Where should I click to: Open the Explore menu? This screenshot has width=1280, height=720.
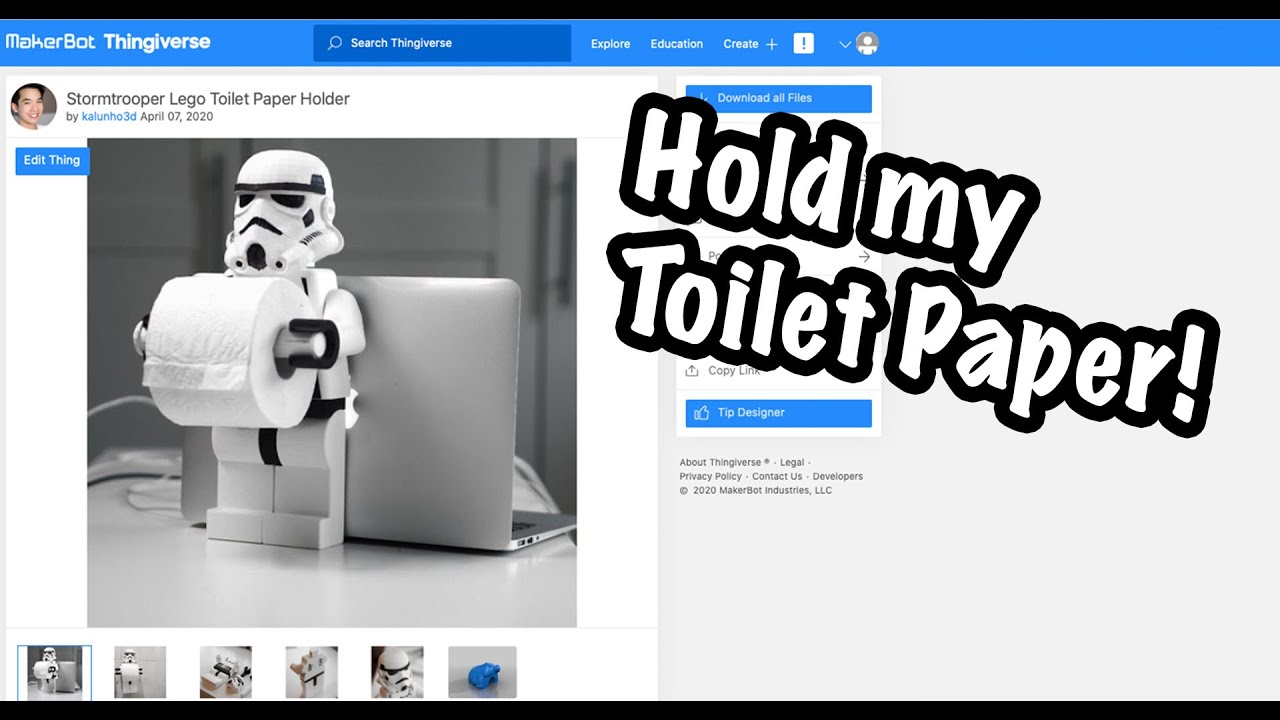pyautogui.click(x=610, y=44)
